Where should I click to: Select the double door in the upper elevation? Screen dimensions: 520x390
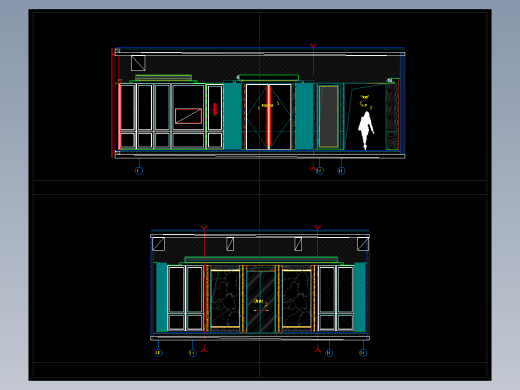click(268, 117)
